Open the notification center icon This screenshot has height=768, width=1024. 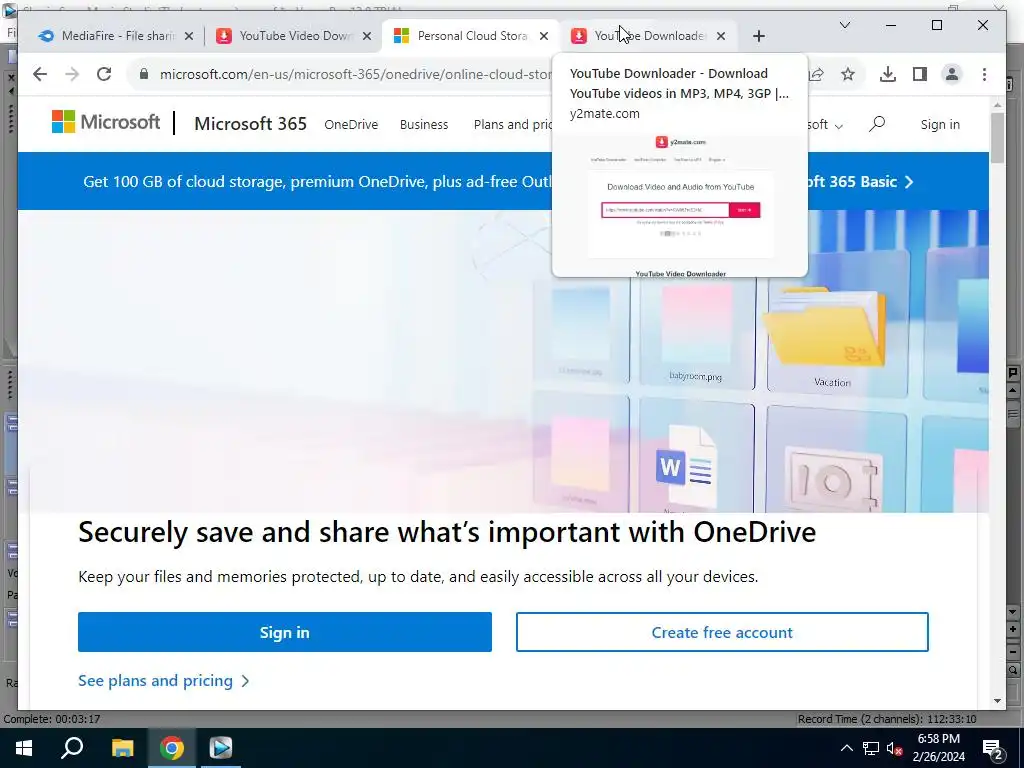pos(993,749)
